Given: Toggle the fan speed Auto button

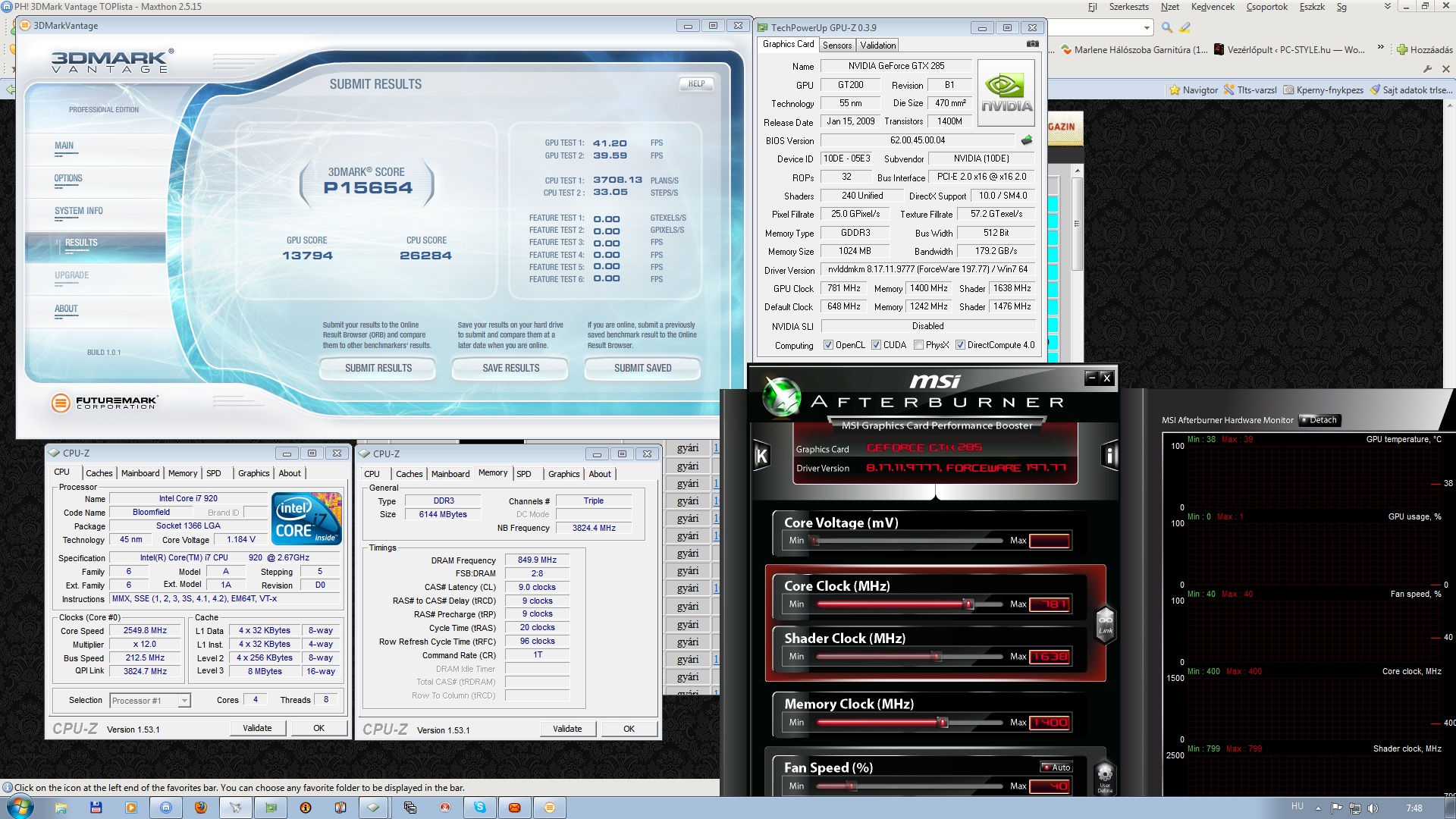Looking at the screenshot, I should 1056,767.
